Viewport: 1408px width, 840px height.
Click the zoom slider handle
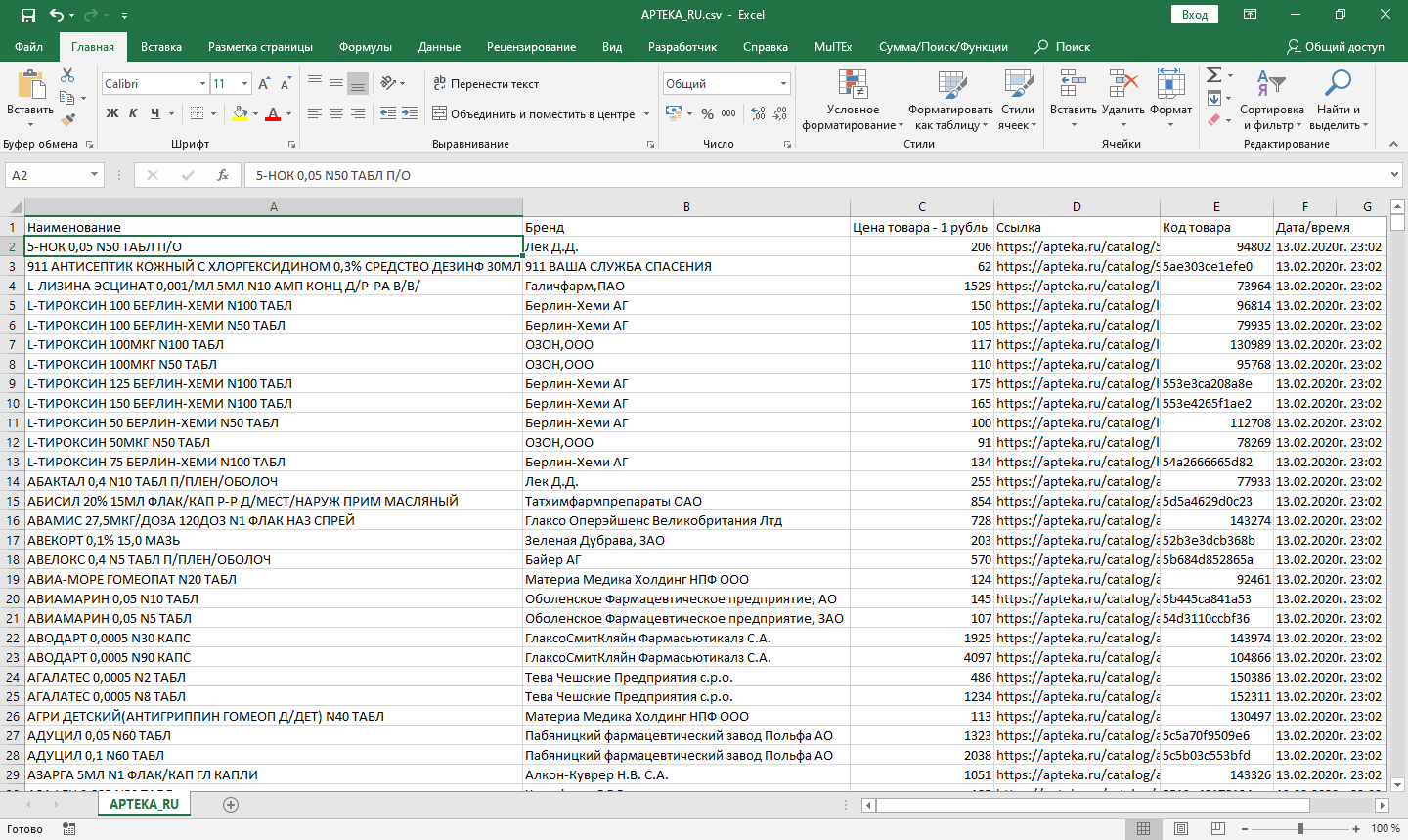click(x=1300, y=829)
